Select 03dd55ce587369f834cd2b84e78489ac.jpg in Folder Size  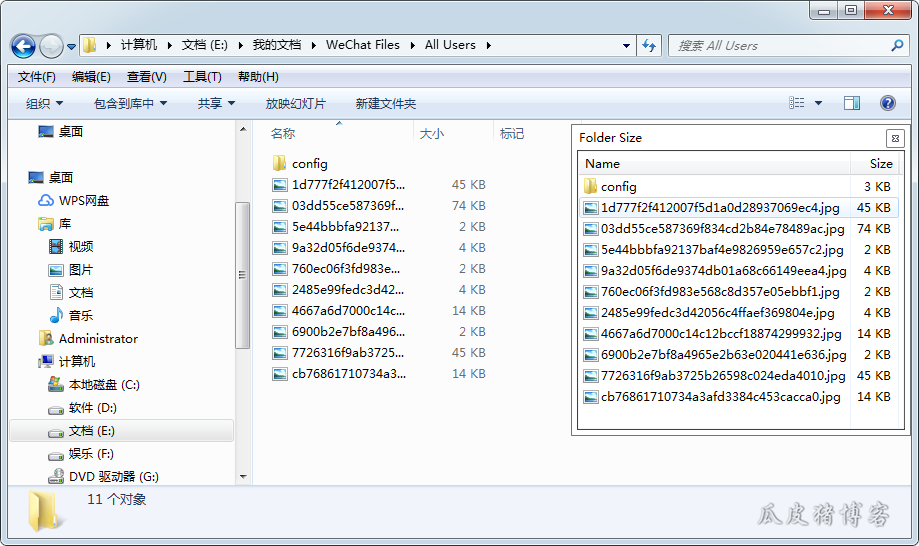(738, 228)
